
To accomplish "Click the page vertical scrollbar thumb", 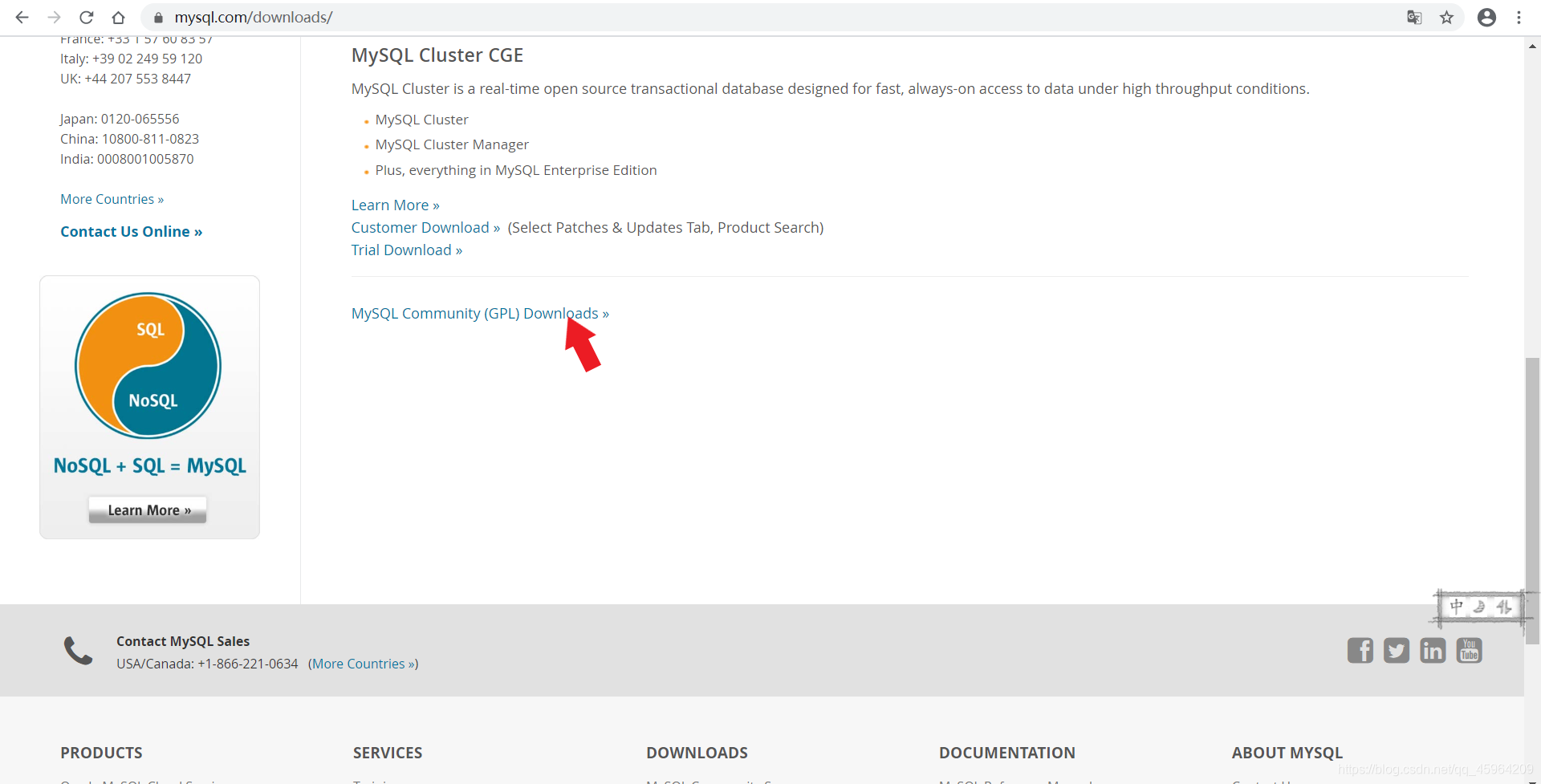I will [1532, 500].
